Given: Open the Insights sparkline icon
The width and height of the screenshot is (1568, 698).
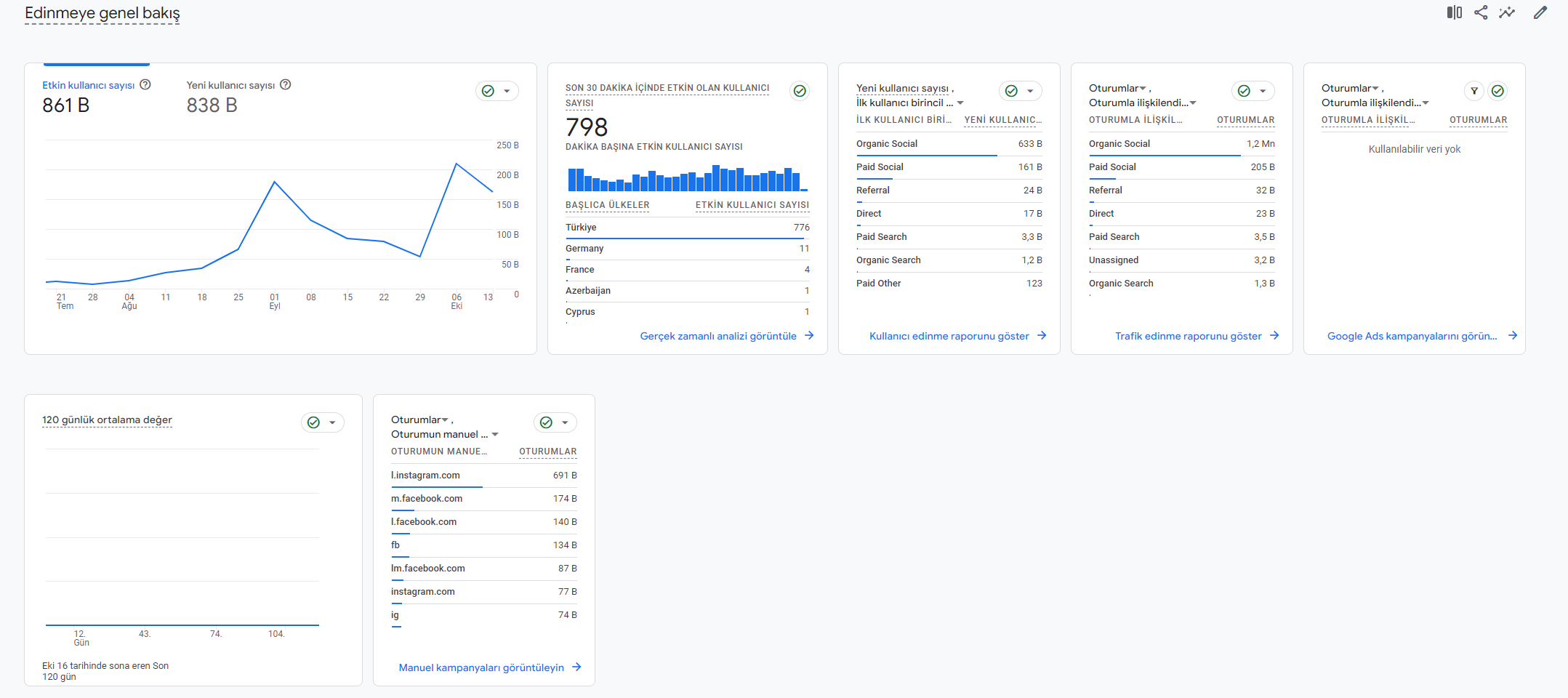Looking at the screenshot, I should [x=1507, y=12].
